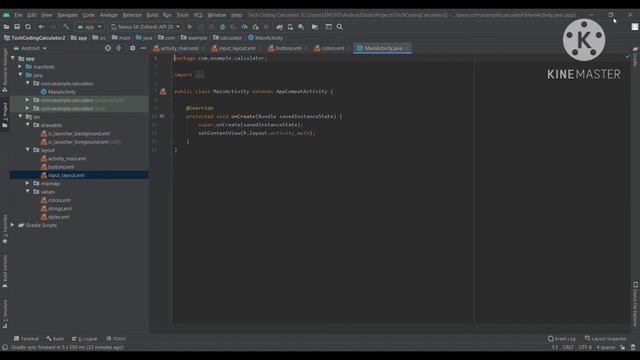Run the app with green play icon

tap(190, 27)
